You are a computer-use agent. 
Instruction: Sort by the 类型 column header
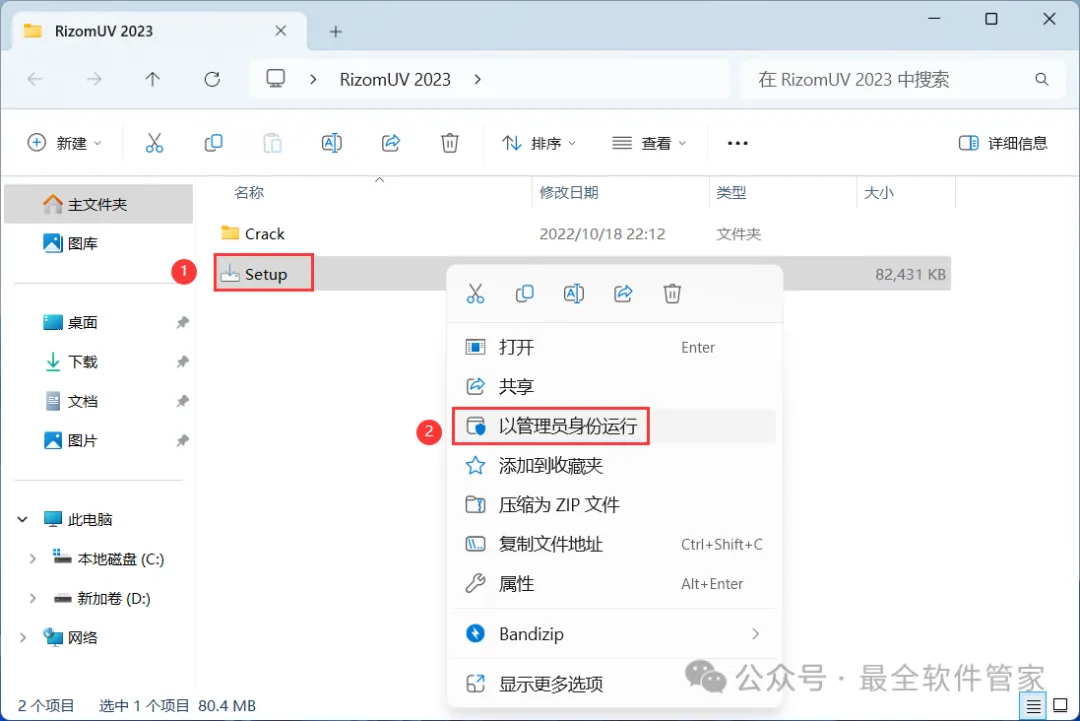click(731, 192)
